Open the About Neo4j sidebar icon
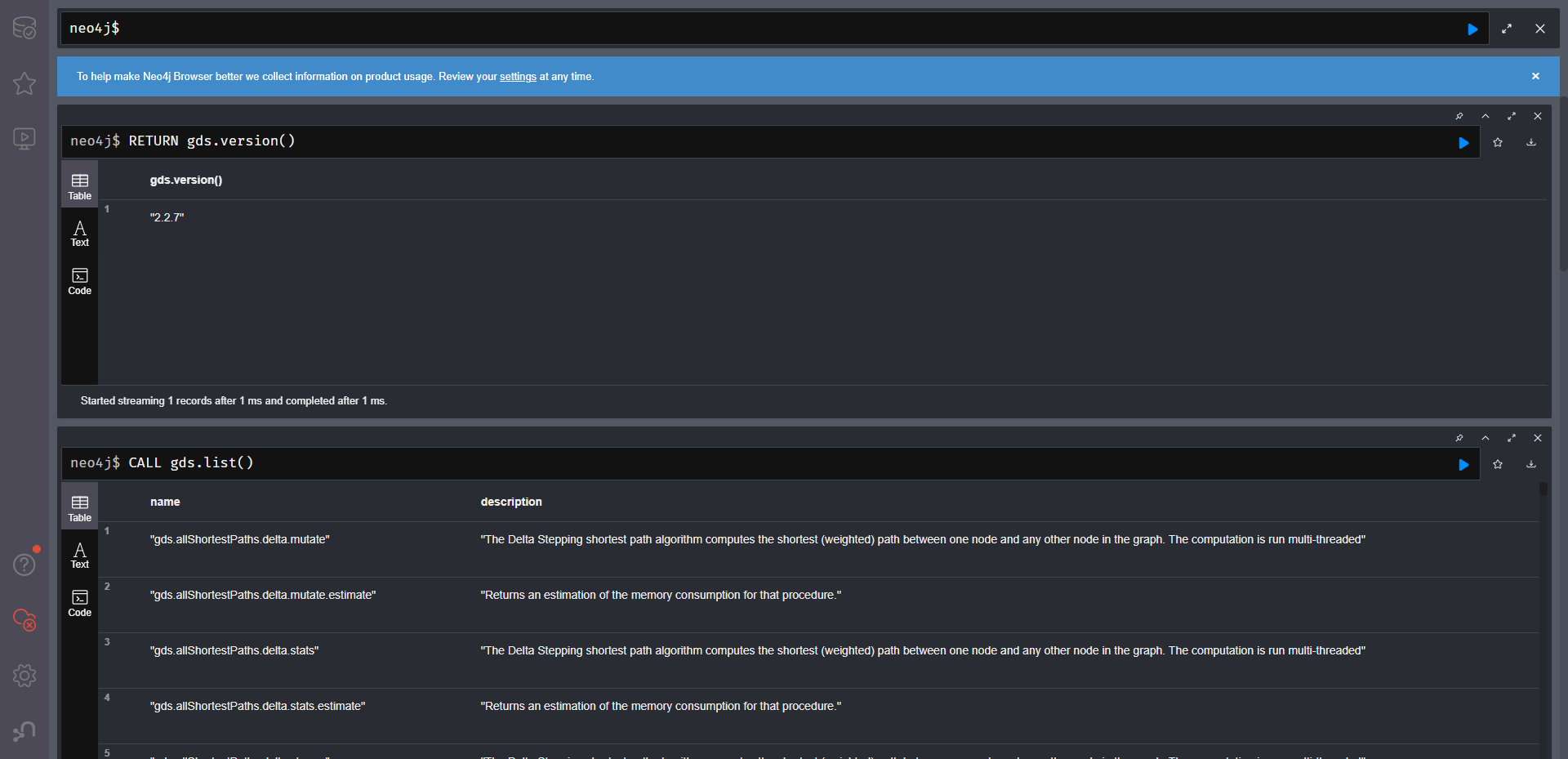 click(x=24, y=731)
